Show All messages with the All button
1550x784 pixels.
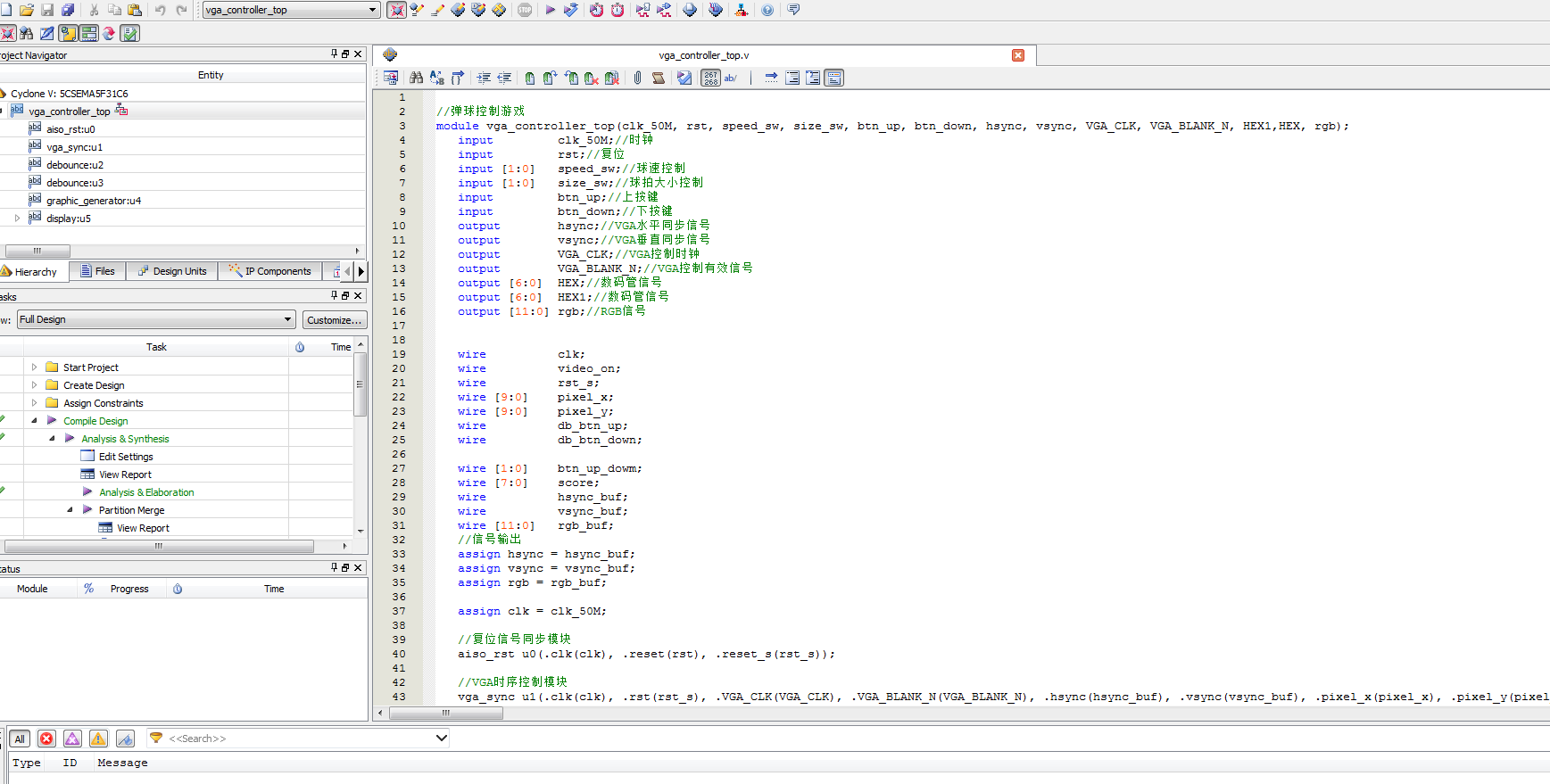pos(20,739)
